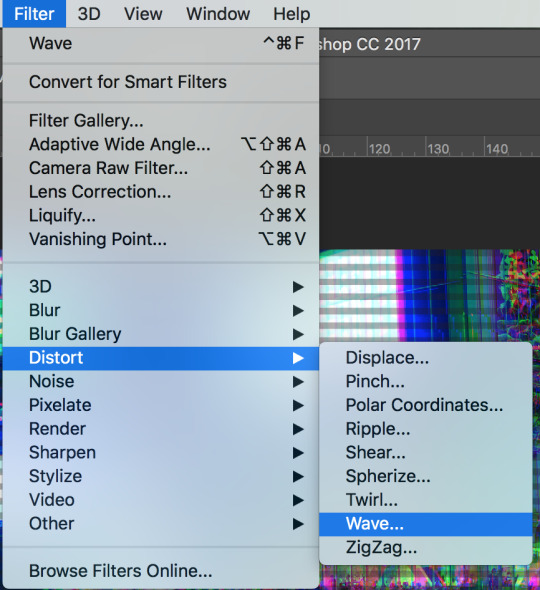Open Filter Gallery...
540x590 pixels.
161,121
